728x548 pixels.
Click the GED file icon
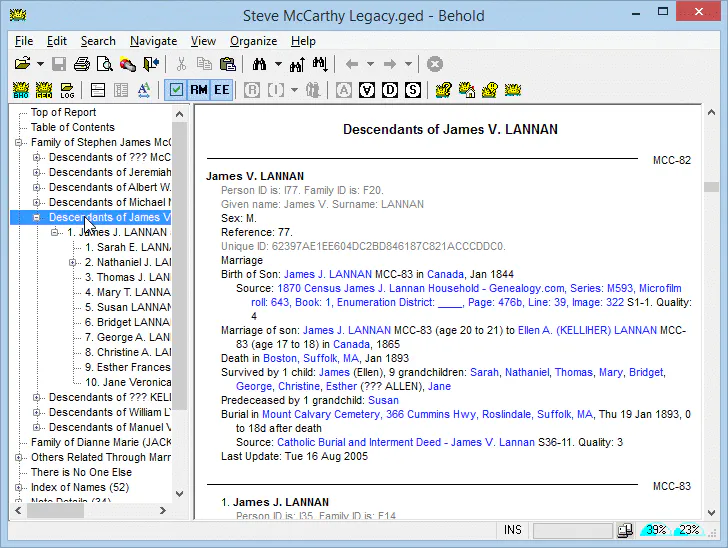tap(44, 90)
